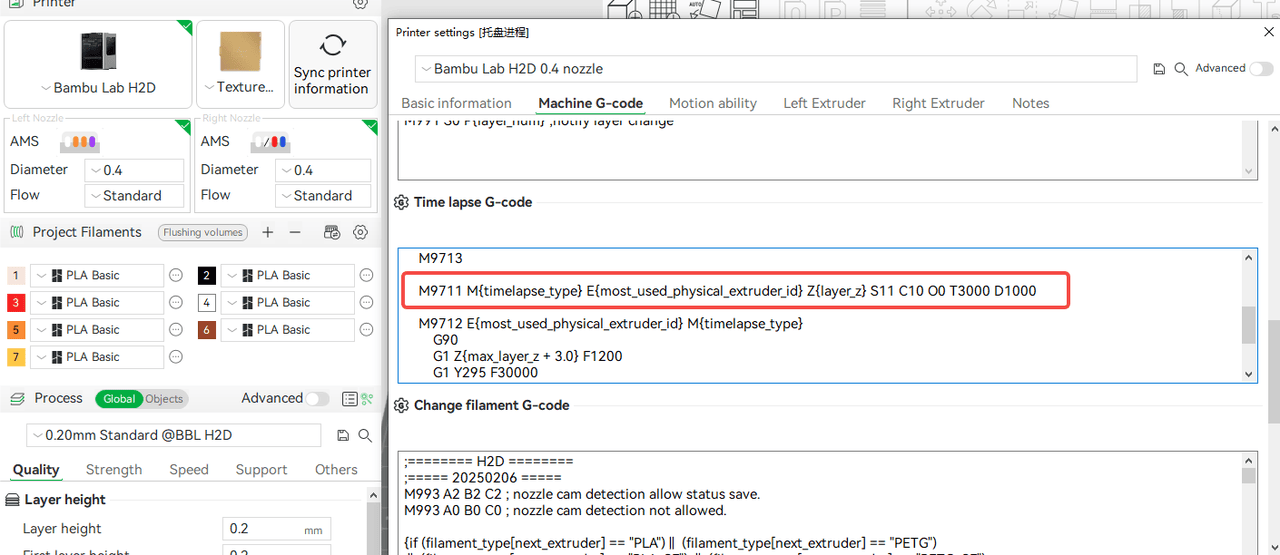This screenshot has width=1280, height=555.
Task: Toggle Advanced mode in Printer settings dialog
Action: pos(1261,69)
